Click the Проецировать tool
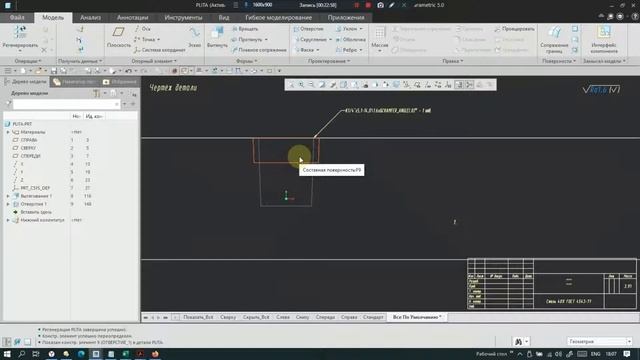 coord(514,29)
